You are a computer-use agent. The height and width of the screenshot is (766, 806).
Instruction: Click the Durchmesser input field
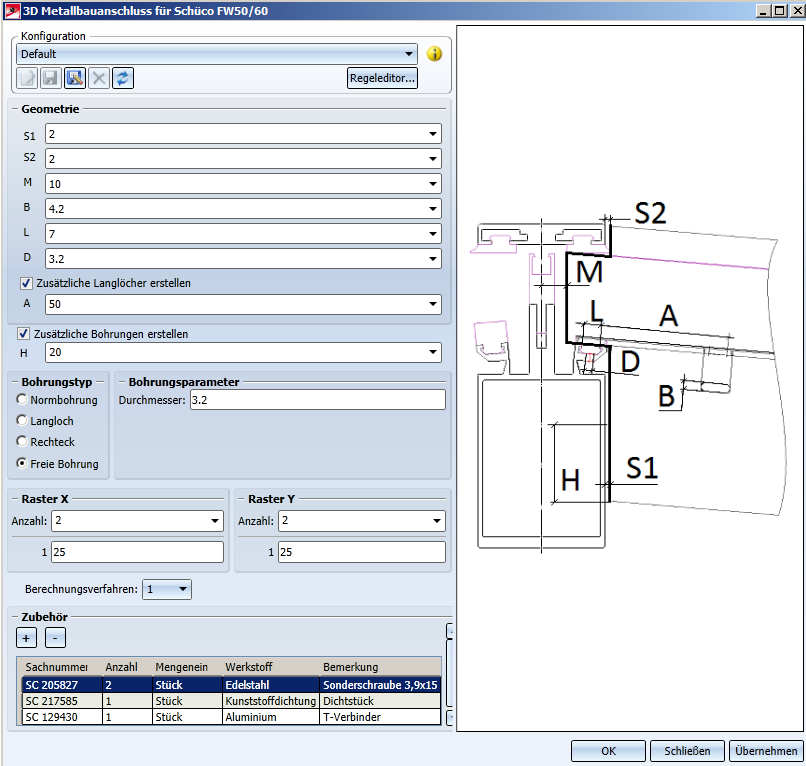click(x=316, y=400)
